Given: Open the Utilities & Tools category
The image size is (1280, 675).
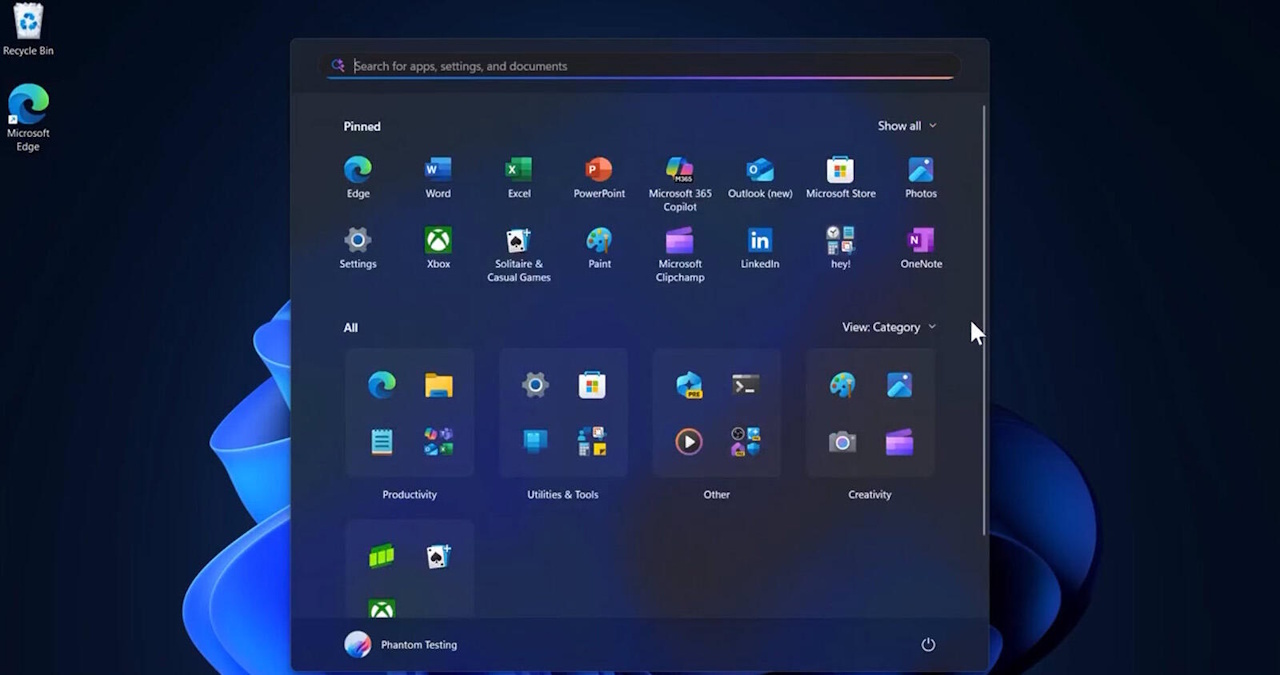Looking at the screenshot, I should [x=563, y=413].
